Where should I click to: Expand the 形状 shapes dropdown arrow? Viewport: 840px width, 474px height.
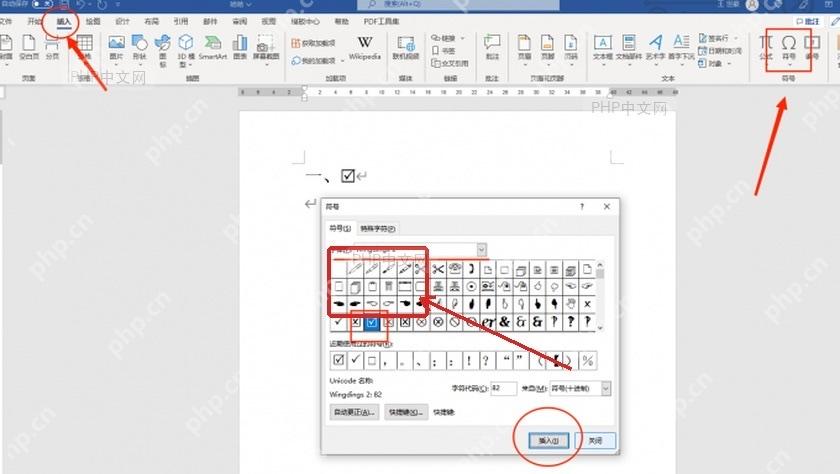(x=140, y=65)
